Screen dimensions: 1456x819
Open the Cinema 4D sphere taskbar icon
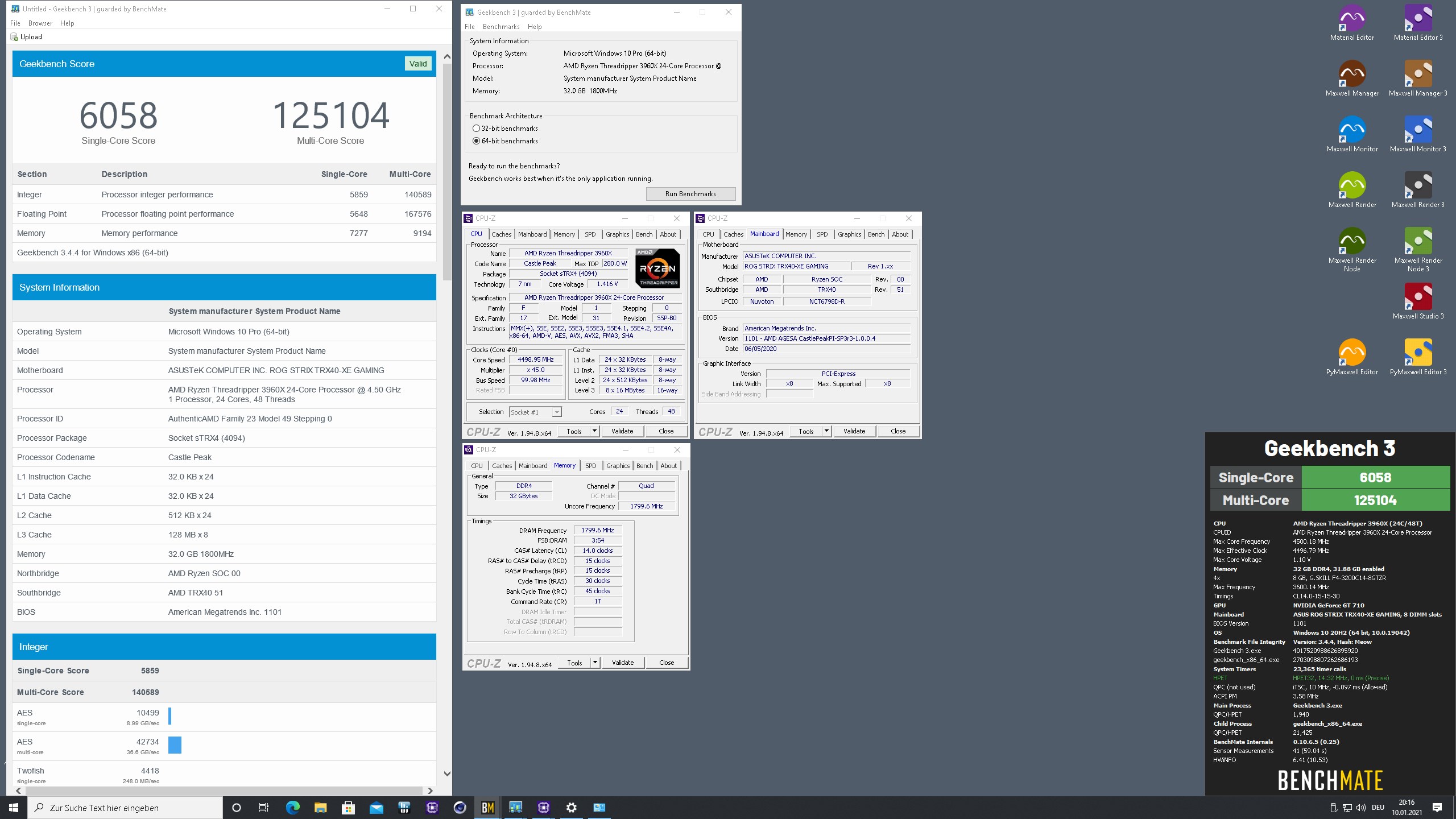460,808
